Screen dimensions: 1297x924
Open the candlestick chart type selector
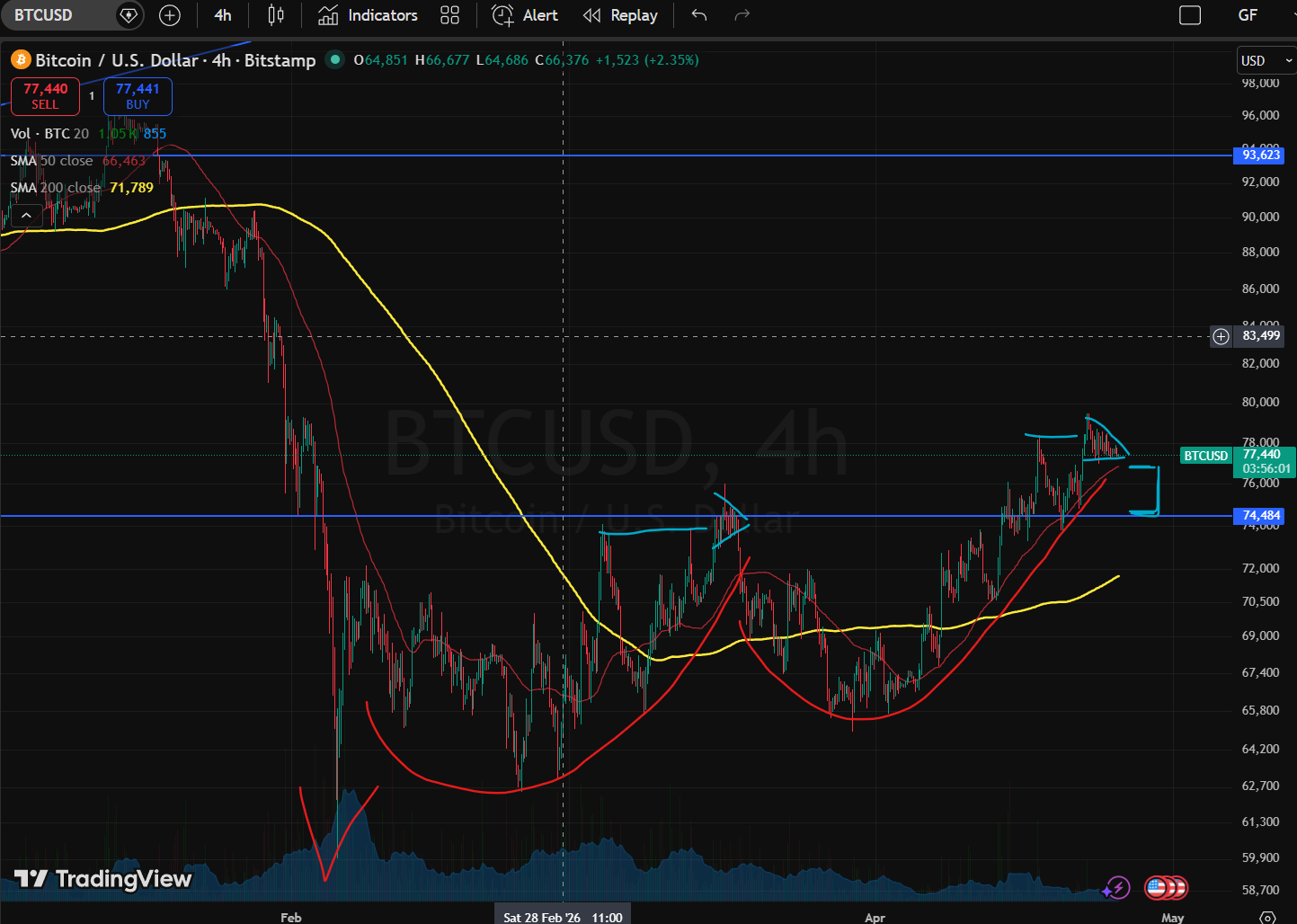click(276, 15)
